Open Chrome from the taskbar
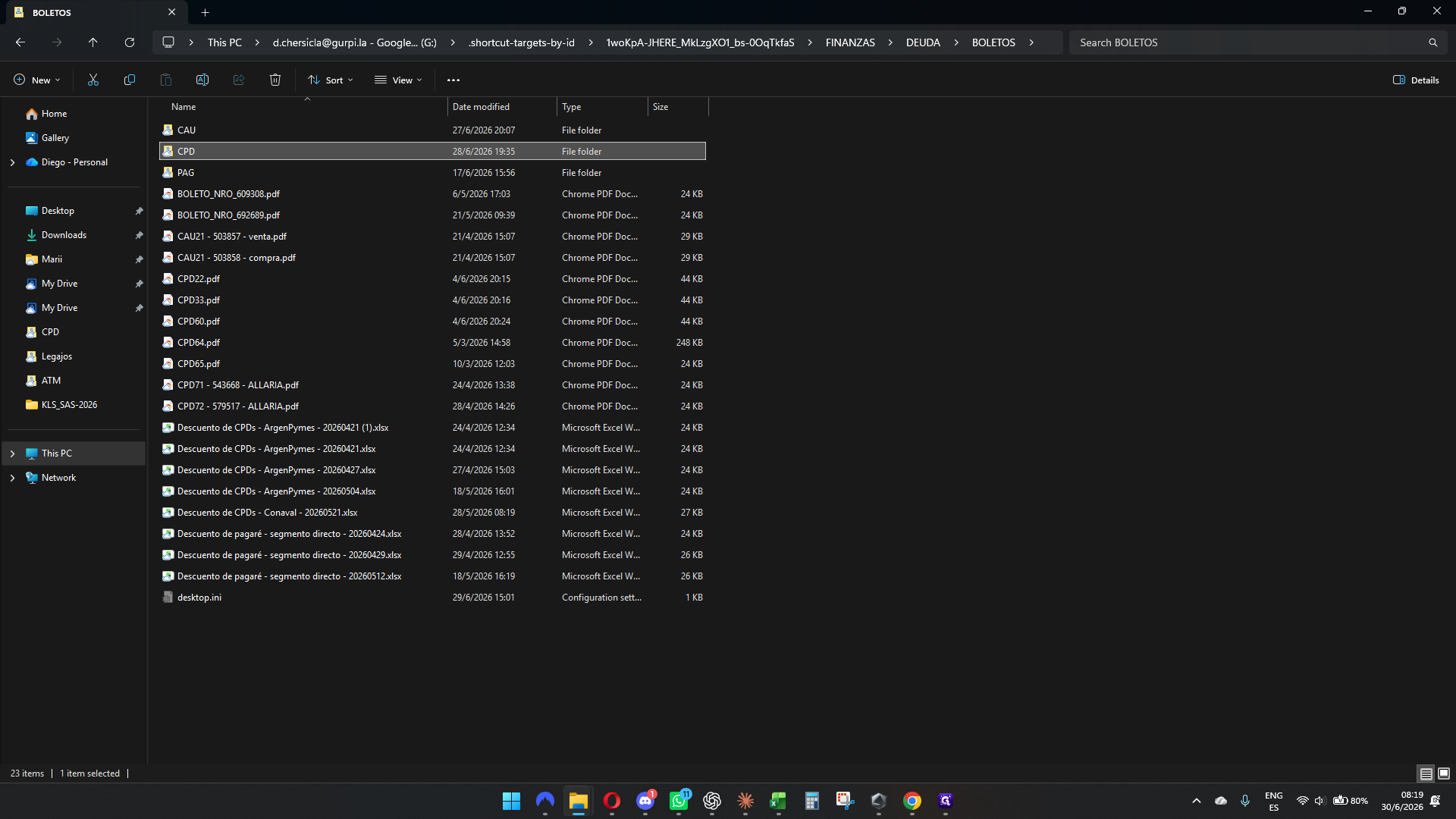The width and height of the screenshot is (1456, 819). [x=912, y=801]
